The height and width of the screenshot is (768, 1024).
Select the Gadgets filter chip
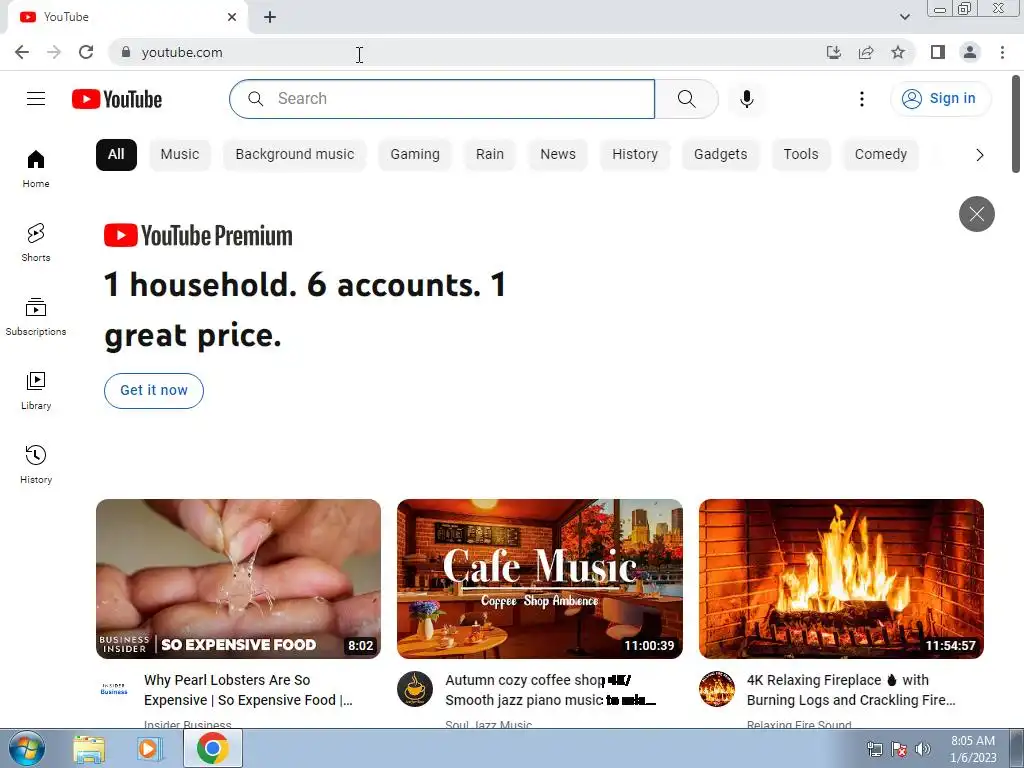pos(720,155)
